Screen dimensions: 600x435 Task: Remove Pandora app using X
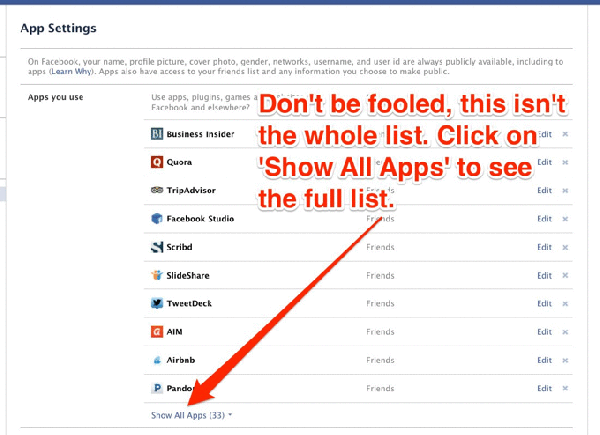pos(565,388)
